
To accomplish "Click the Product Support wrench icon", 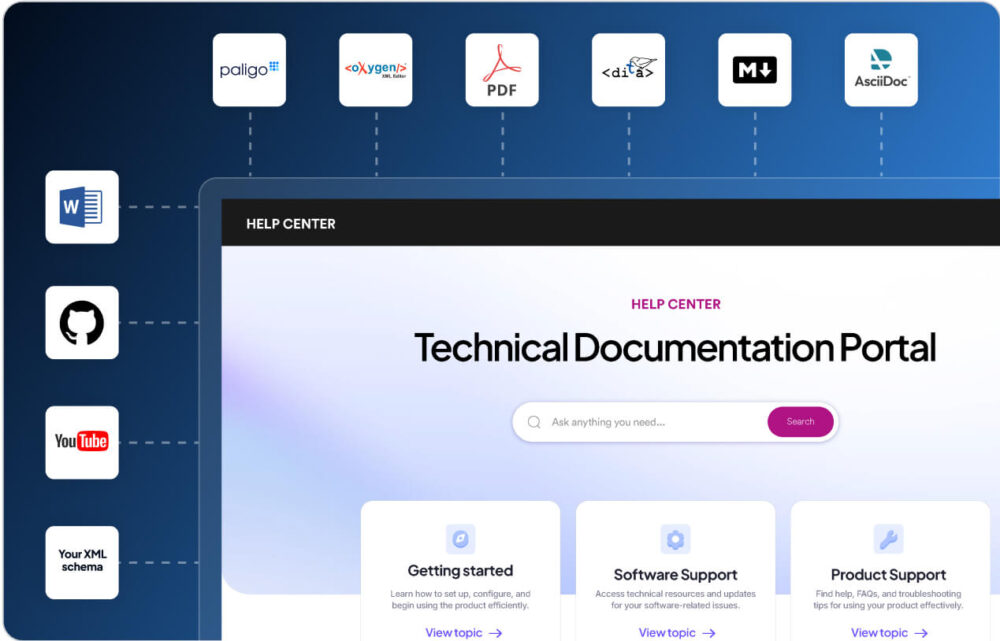I will pos(889,538).
